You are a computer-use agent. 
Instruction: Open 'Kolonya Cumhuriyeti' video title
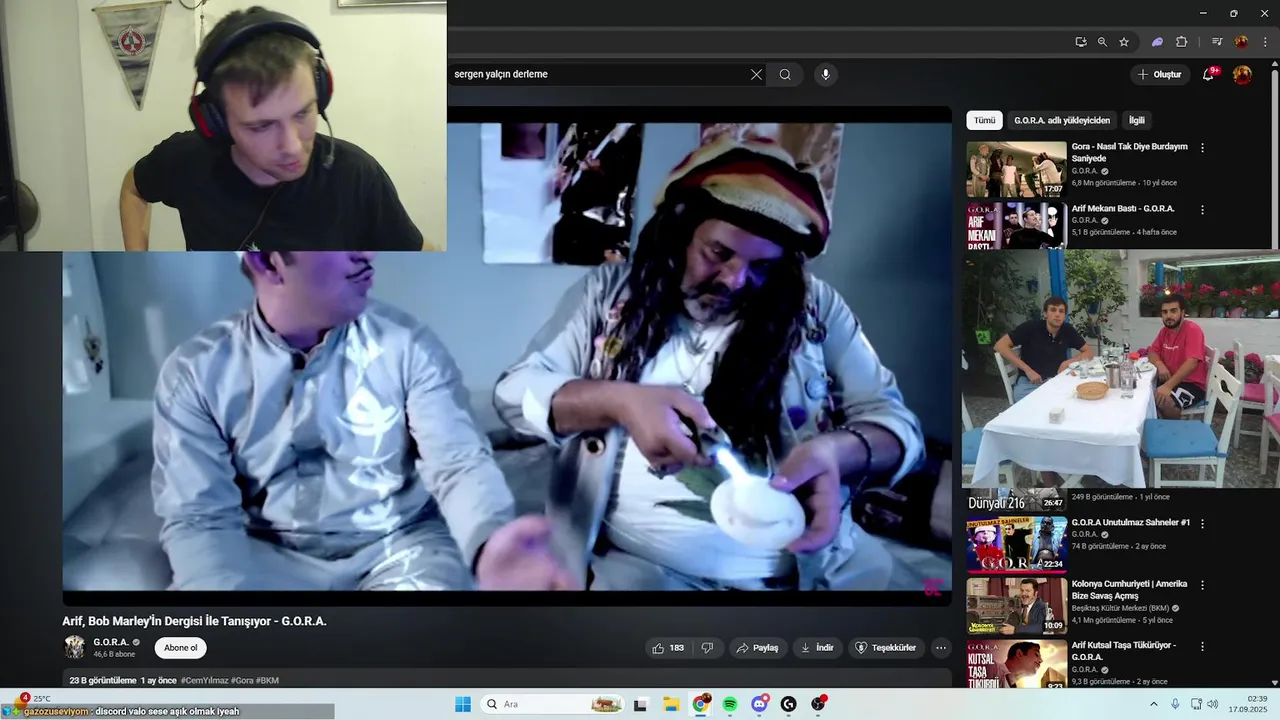(1130, 590)
